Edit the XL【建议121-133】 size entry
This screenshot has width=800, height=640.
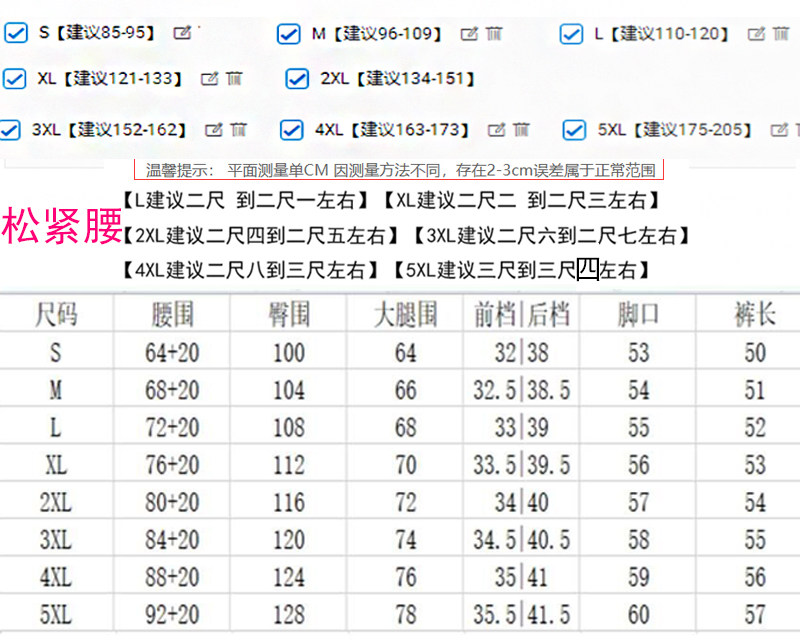click(209, 79)
